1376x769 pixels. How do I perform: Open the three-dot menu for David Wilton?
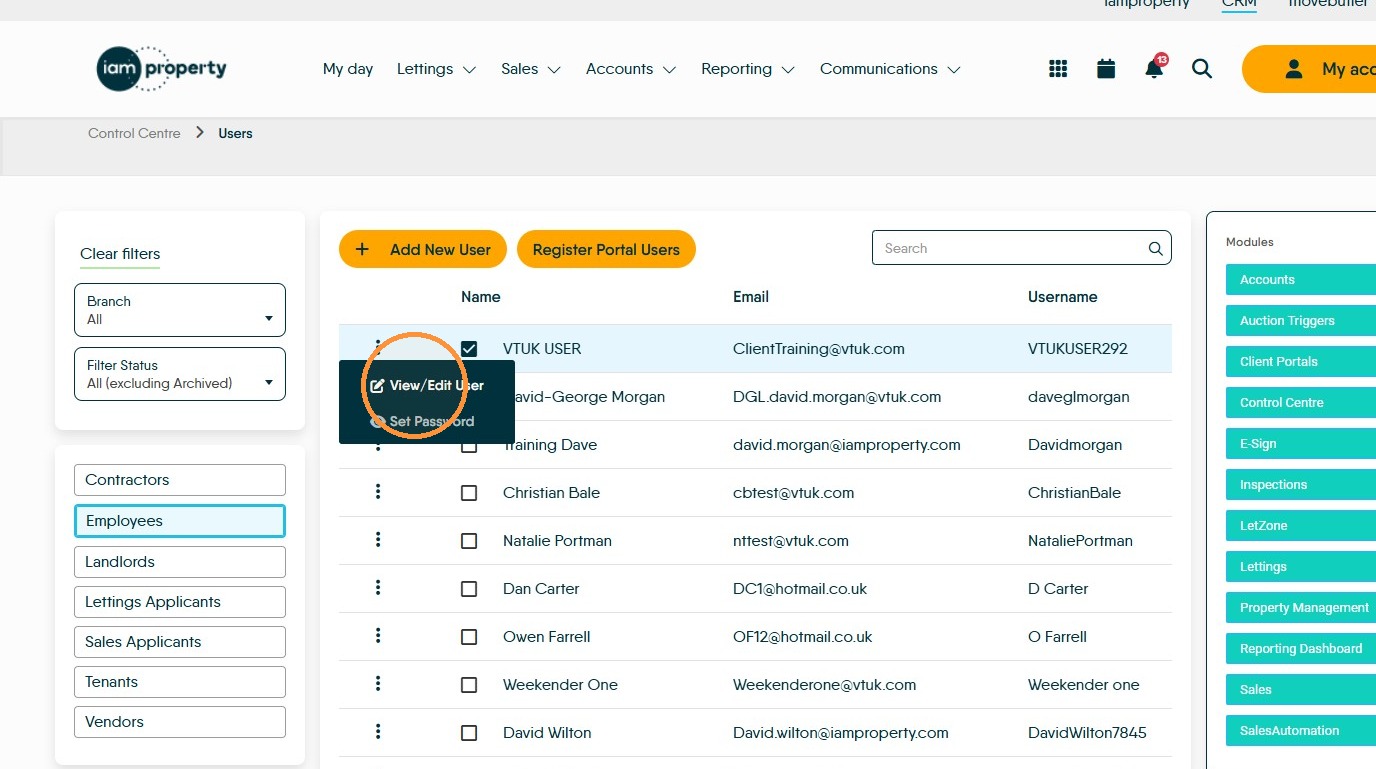378,732
